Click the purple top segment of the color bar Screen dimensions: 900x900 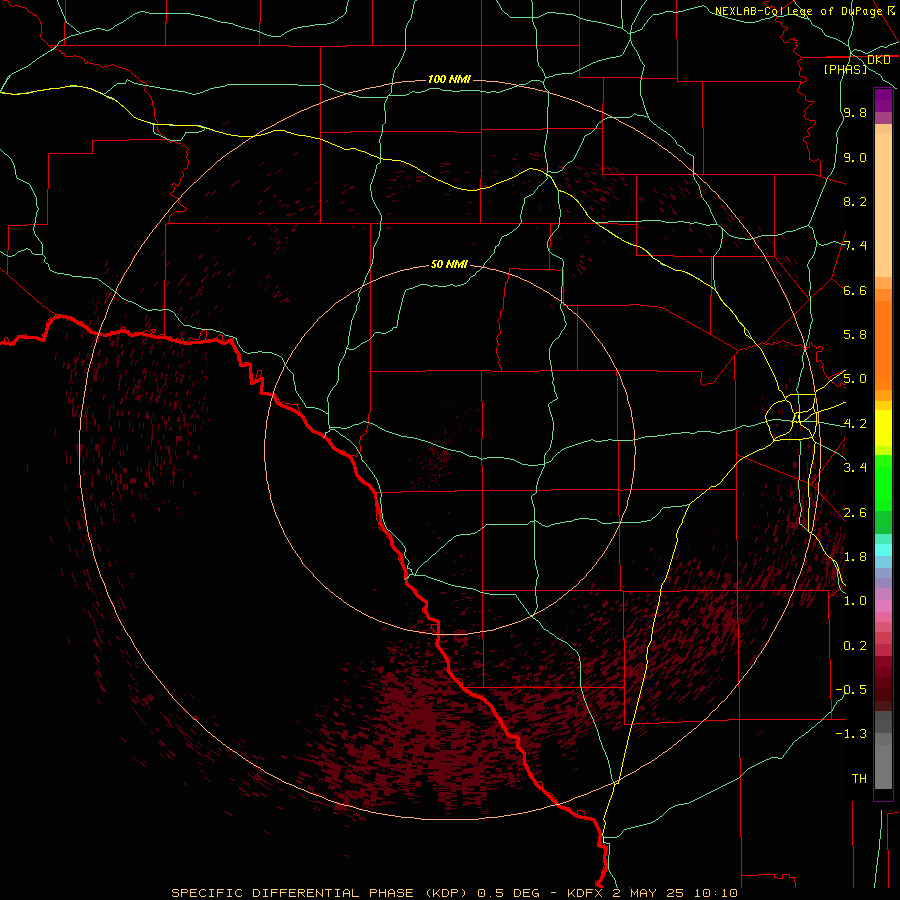(883, 100)
